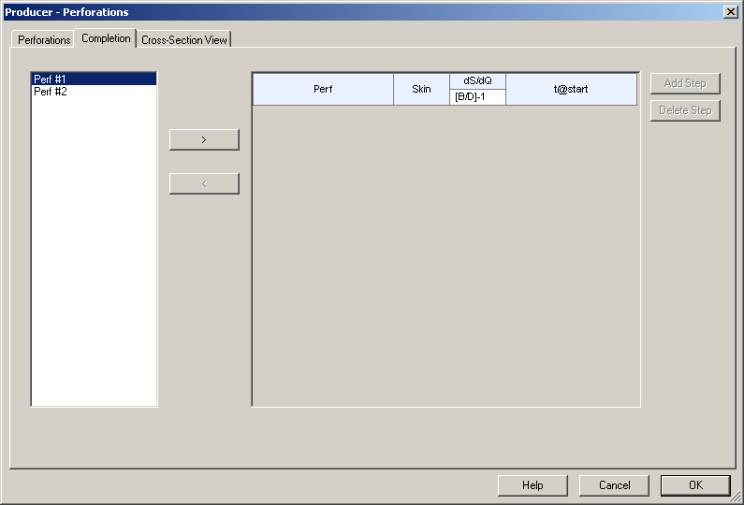Screen dimensions: 744x505
Task: Cancel the perforations dialog
Action: pyautogui.click(x=614, y=485)
